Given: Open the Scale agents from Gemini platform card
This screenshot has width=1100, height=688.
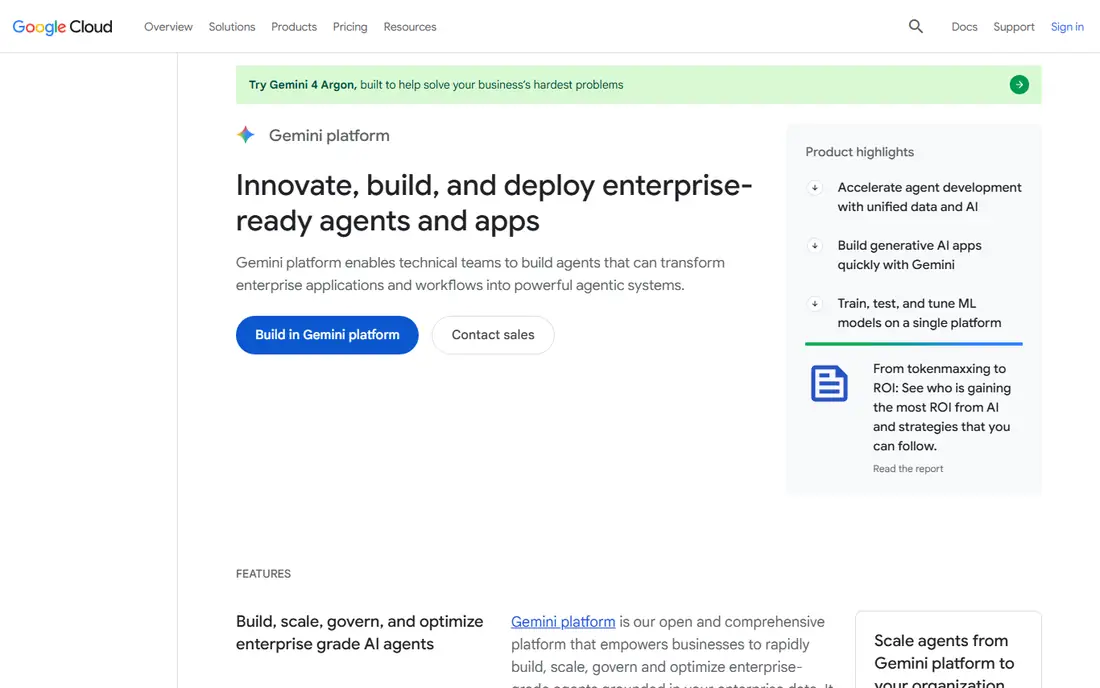Looking at the screenshot, I should pos(948,650).
